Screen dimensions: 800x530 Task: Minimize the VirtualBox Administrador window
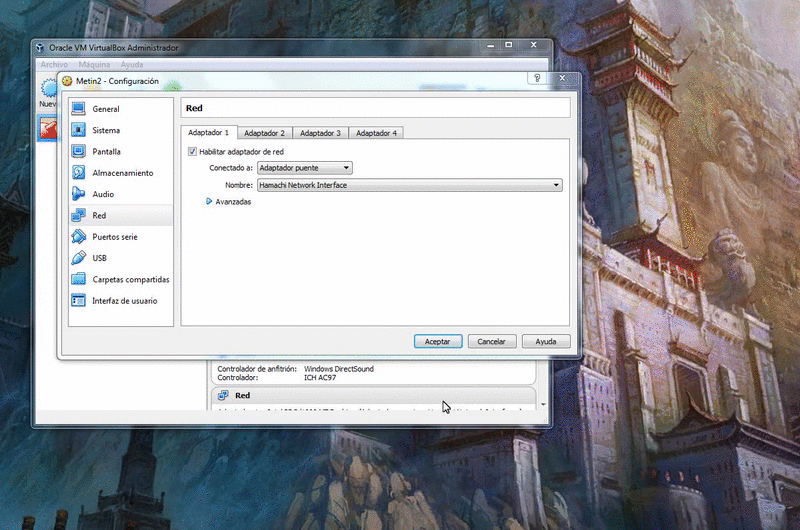(x=491, y=45)
